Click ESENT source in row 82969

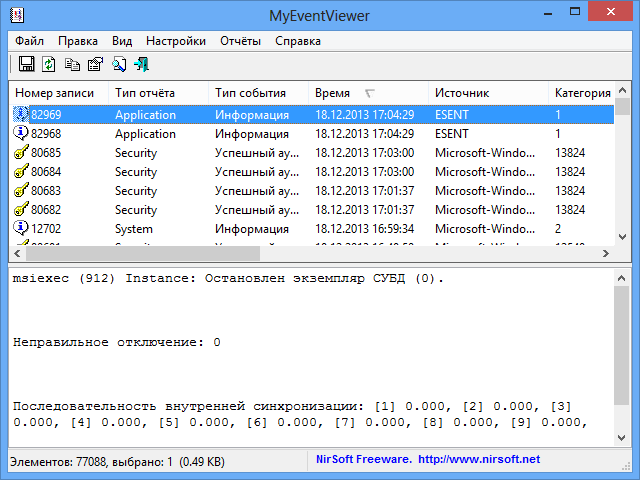coord(452,115)
